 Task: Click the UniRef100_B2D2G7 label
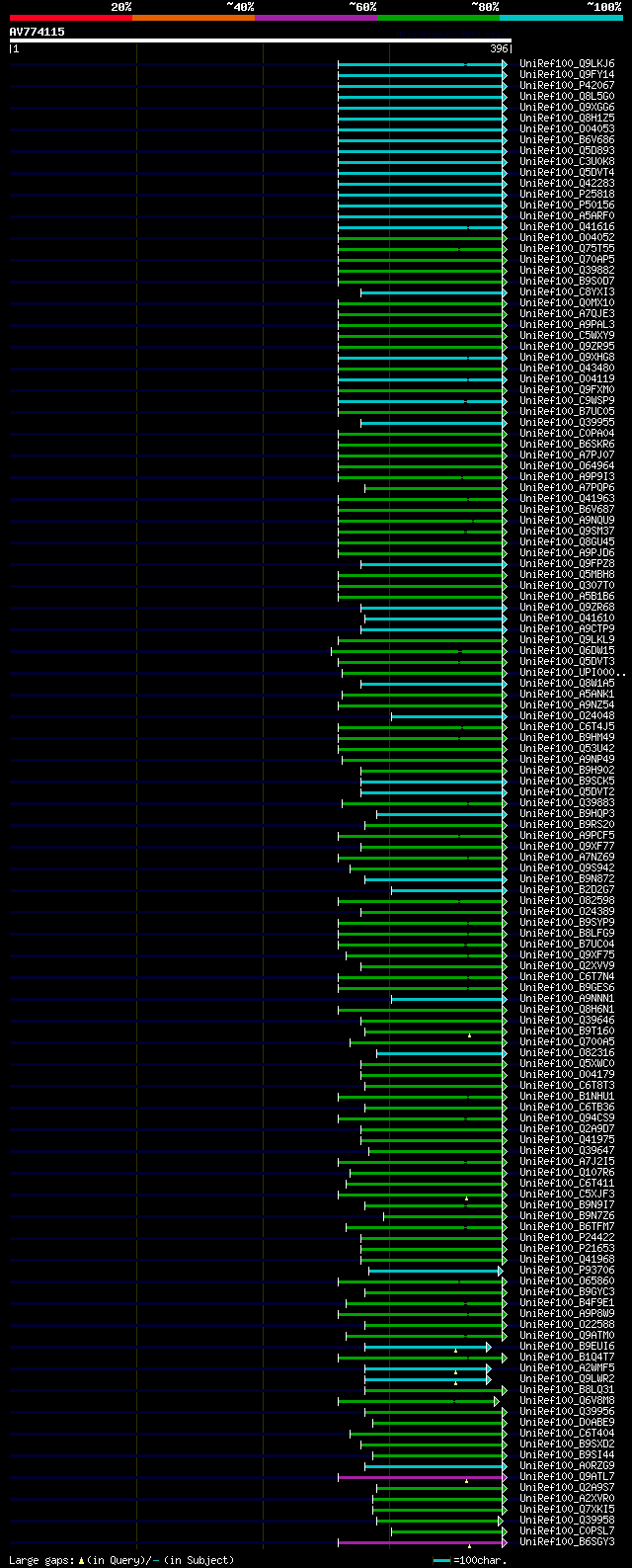coord(567,889)
